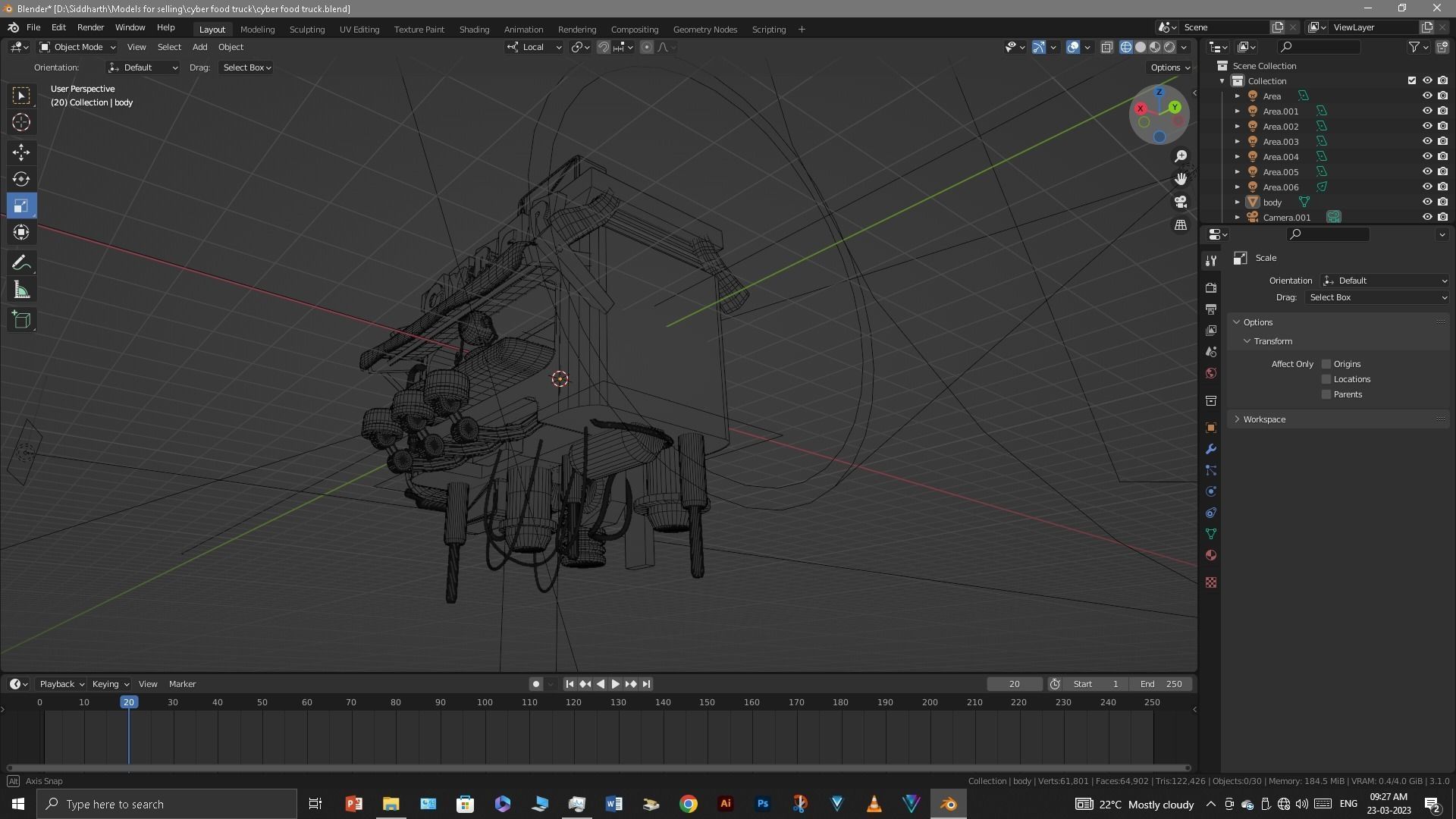Viewport: 1456px width, 819px height.
Task: Open the View Layer properties tab
Action: coord(1211,331)
